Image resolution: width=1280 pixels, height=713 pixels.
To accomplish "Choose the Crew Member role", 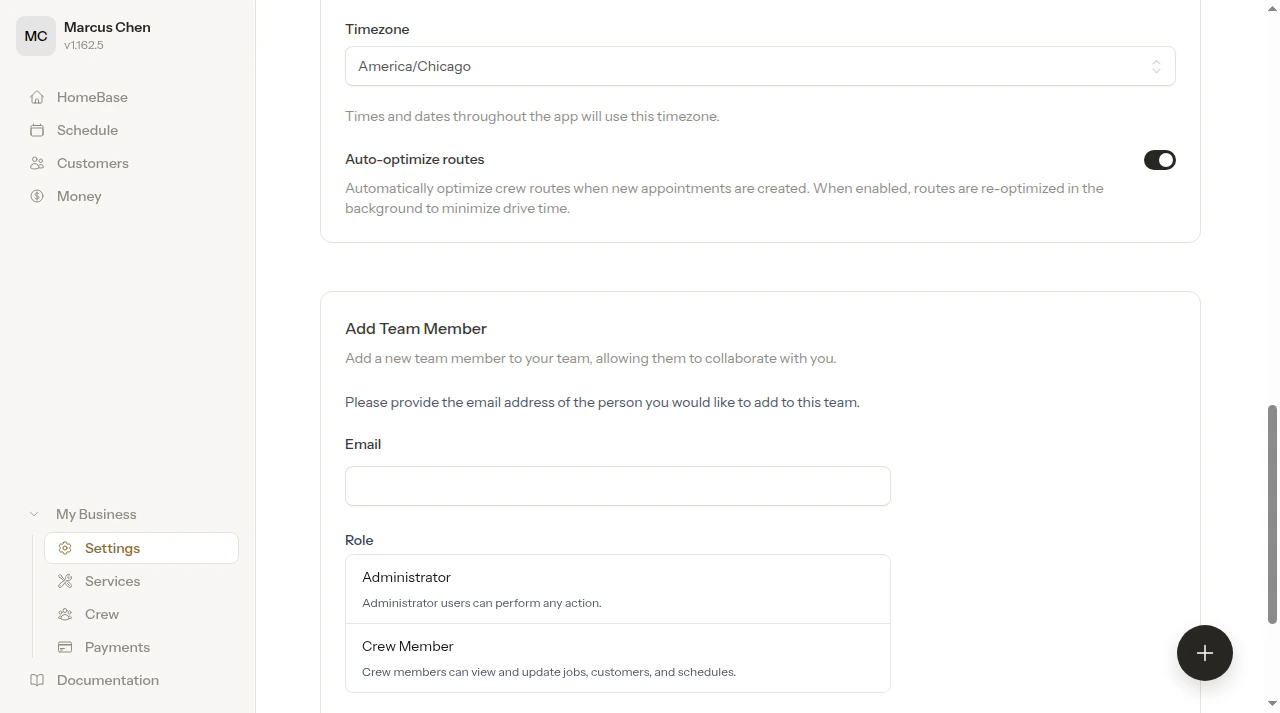I will [x=617, y=657].
